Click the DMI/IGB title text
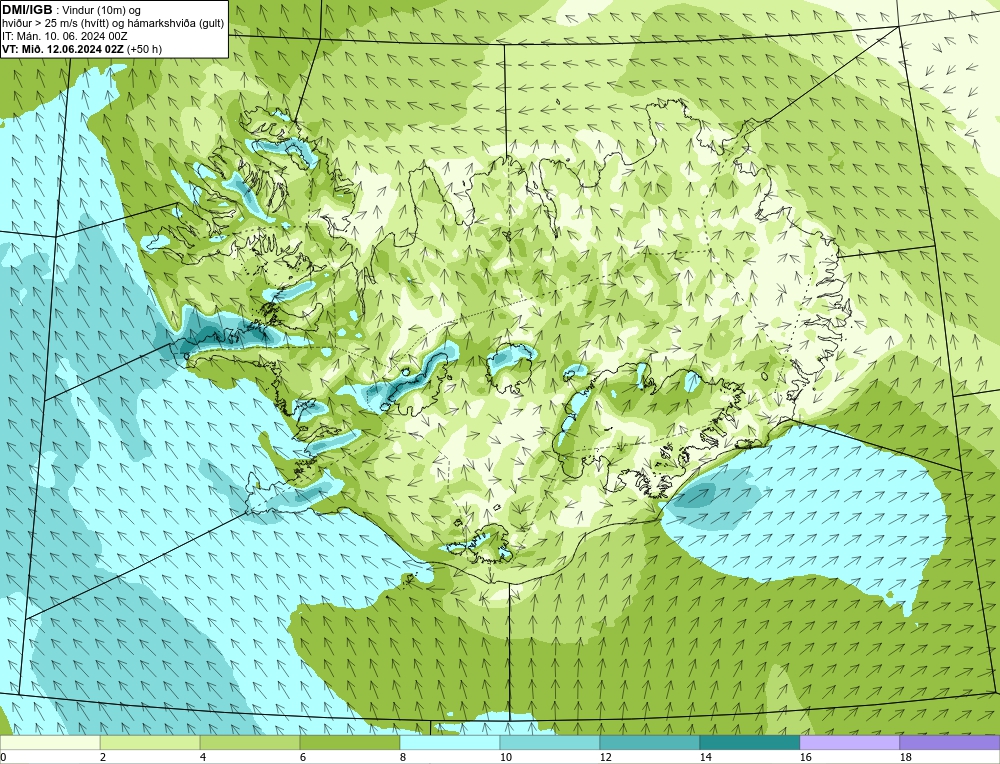 [x=27, y=10]
